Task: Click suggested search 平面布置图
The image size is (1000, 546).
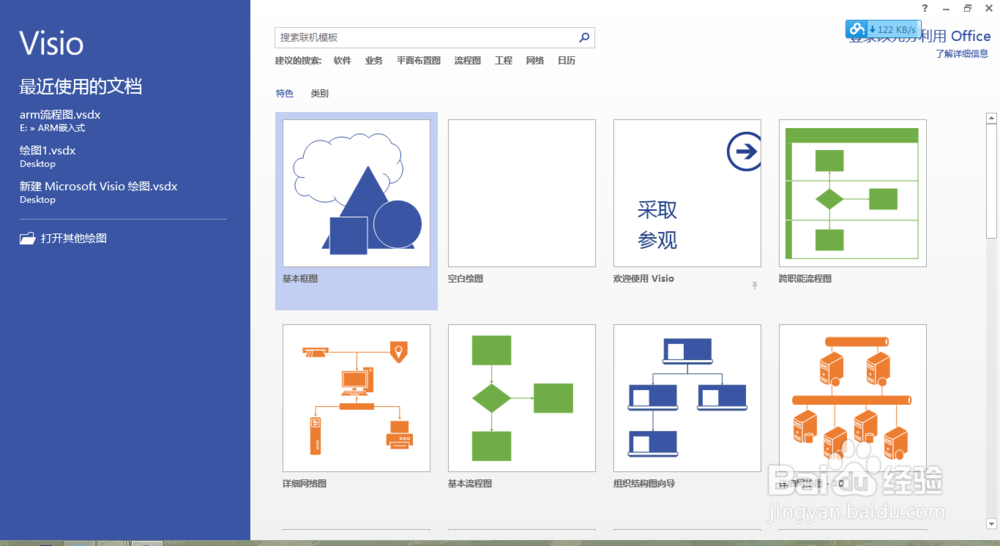Action: coord(418,61)
